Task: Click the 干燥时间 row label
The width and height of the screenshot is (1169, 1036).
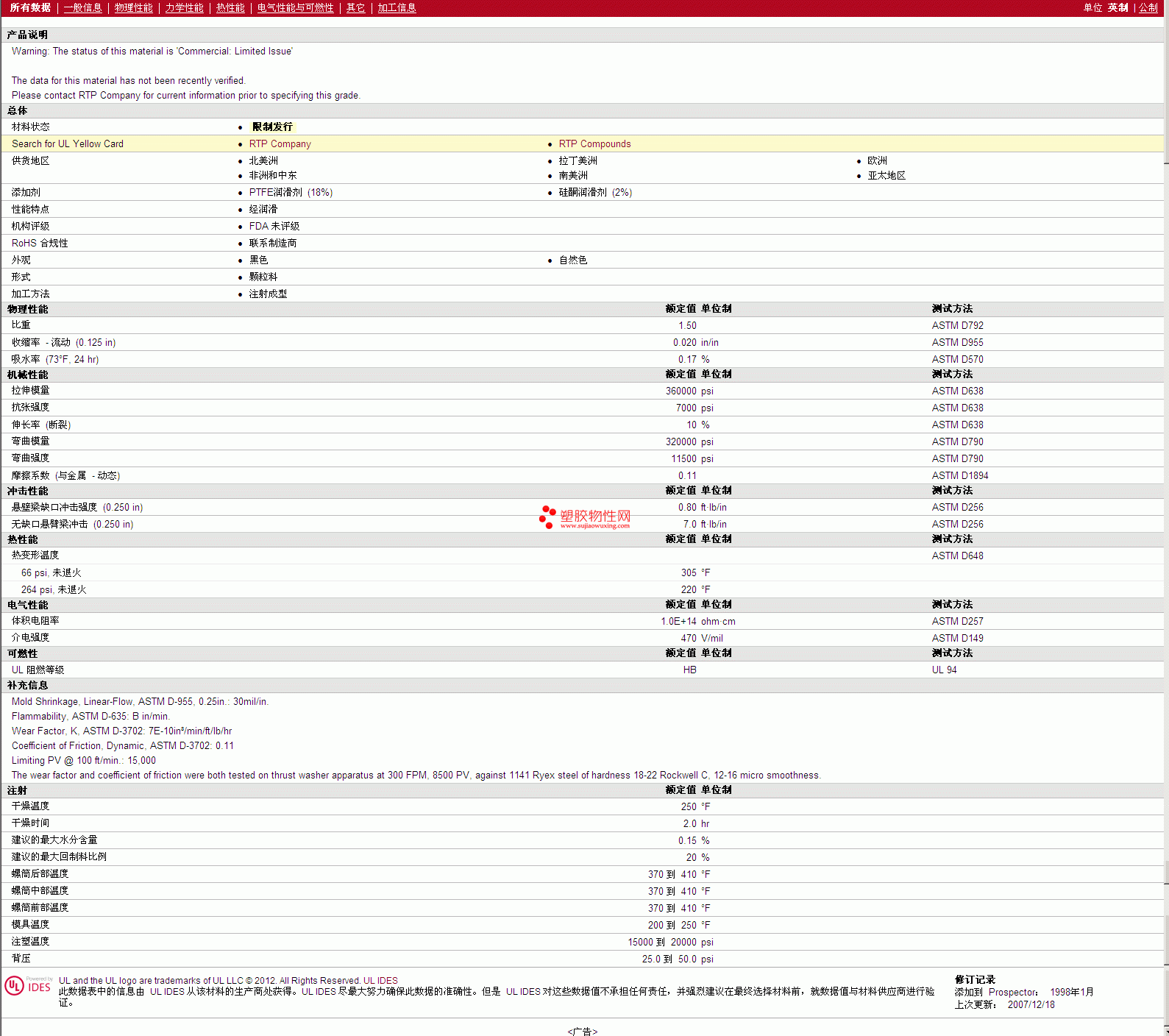Action: click(x=31, y=823)
